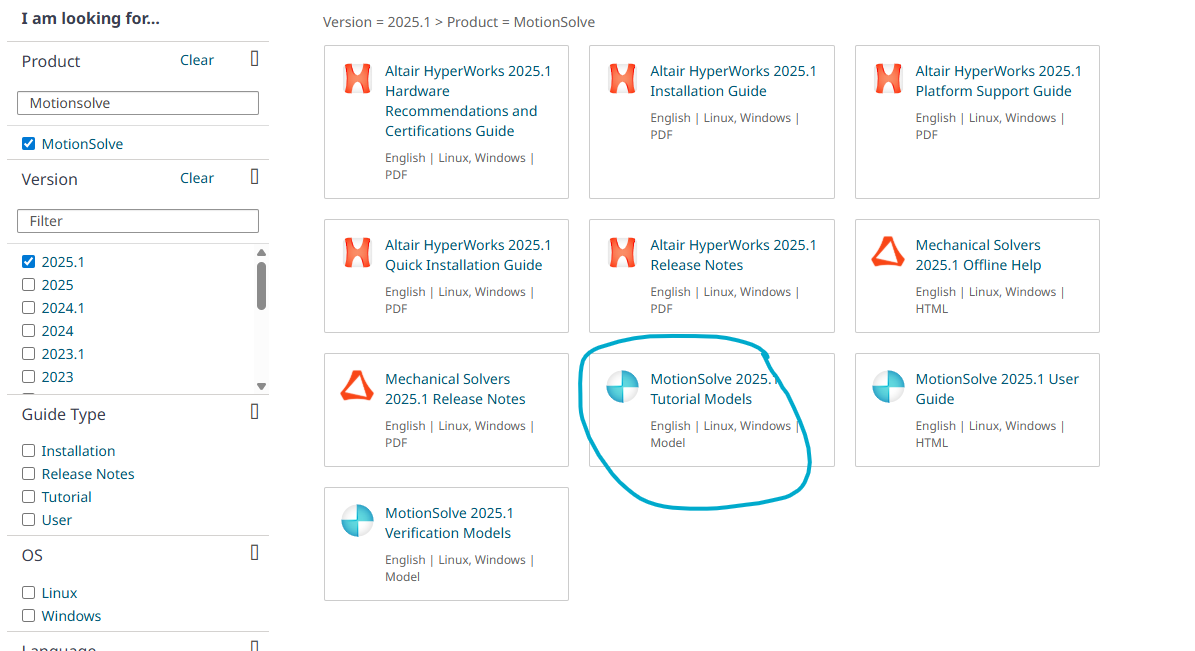Enable the Installation guide type filter
Screen dimensions: 1195x651
point(28,451)
